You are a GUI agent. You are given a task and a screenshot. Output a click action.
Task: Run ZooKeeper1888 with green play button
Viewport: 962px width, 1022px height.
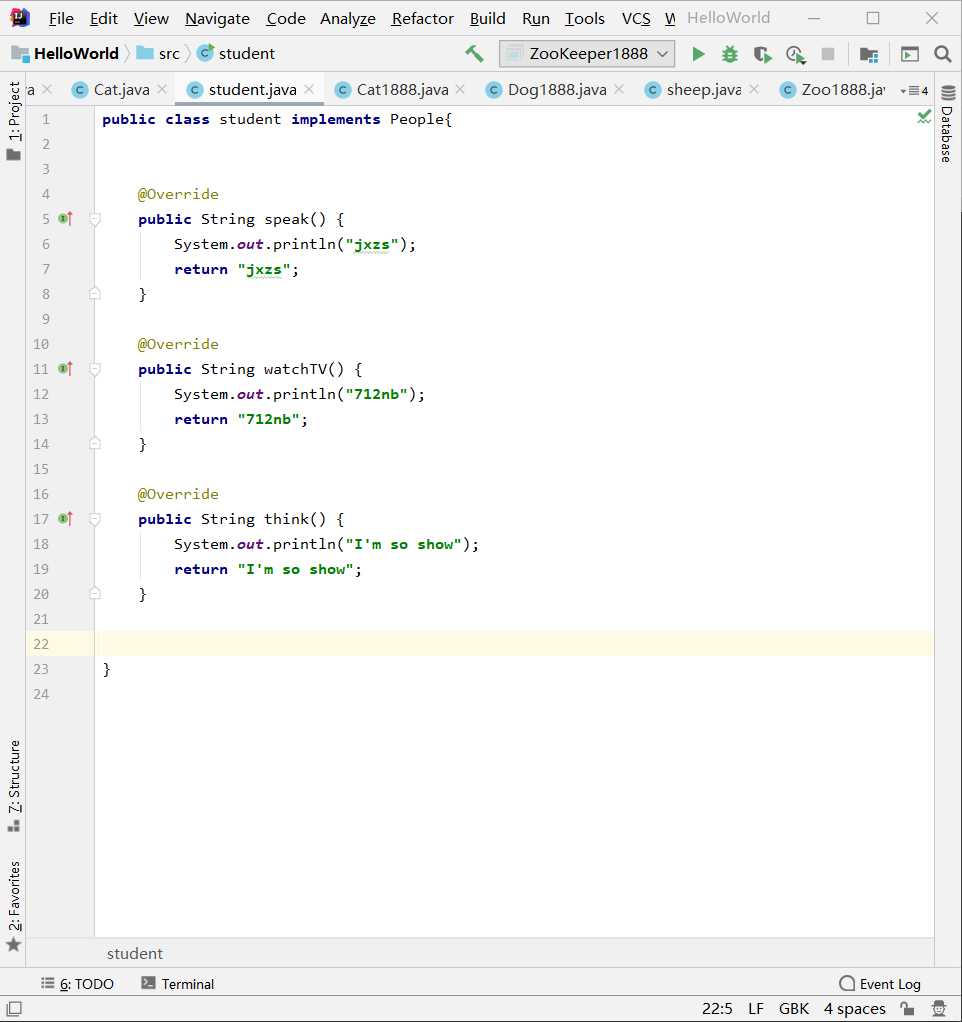coord(698,53)
